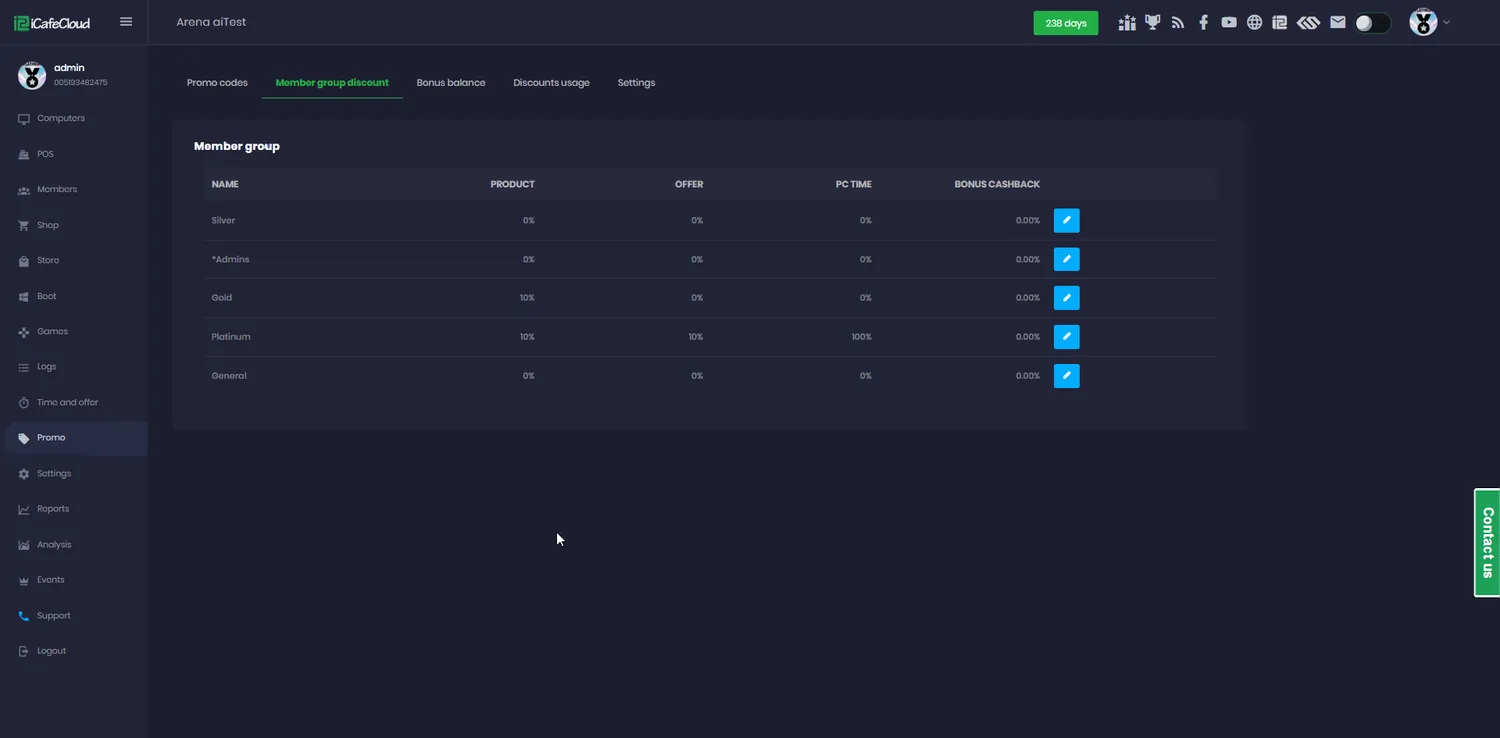1500x738 pixels.
Task: Open the RSS feed icon
Action: tap(1178, 22)
